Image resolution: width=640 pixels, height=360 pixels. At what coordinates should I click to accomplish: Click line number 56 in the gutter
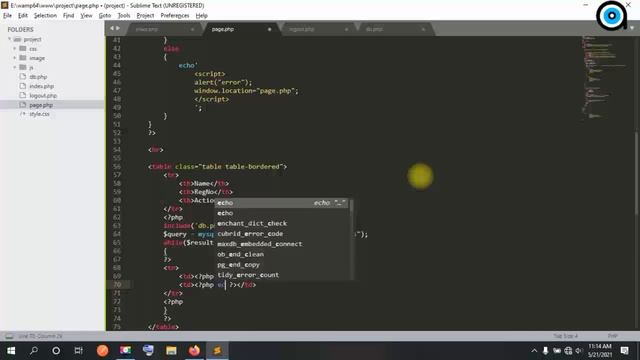pyautogui.click(x=117, y=167)
